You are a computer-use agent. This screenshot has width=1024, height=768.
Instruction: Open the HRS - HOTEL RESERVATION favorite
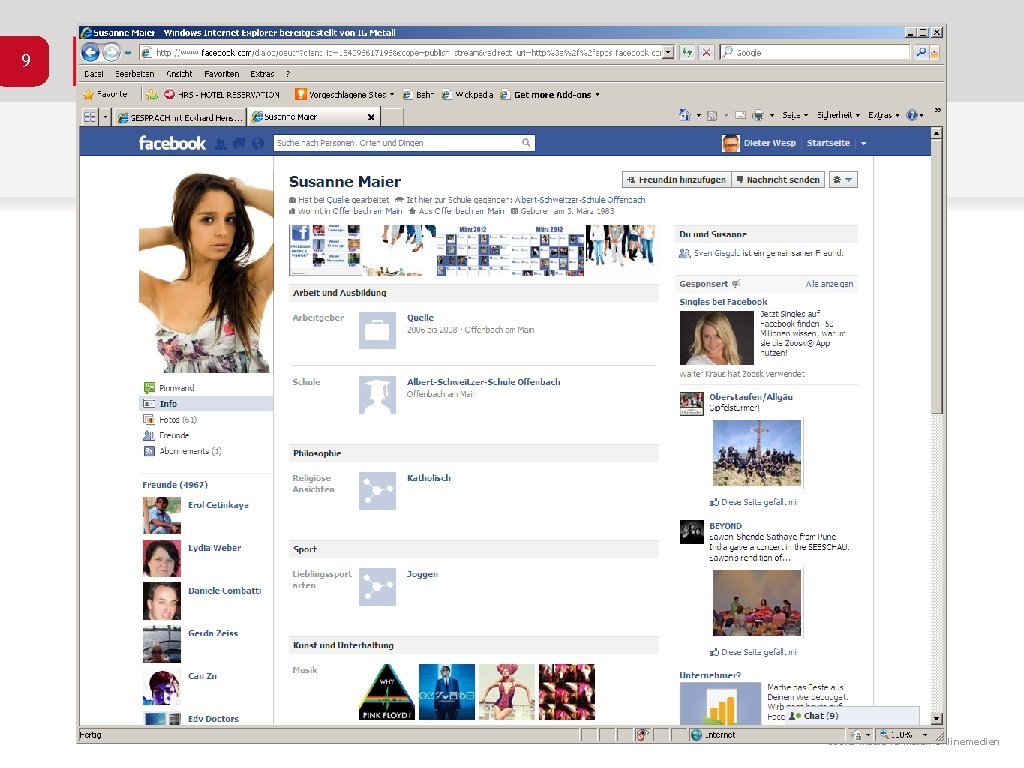click(222, 95)
